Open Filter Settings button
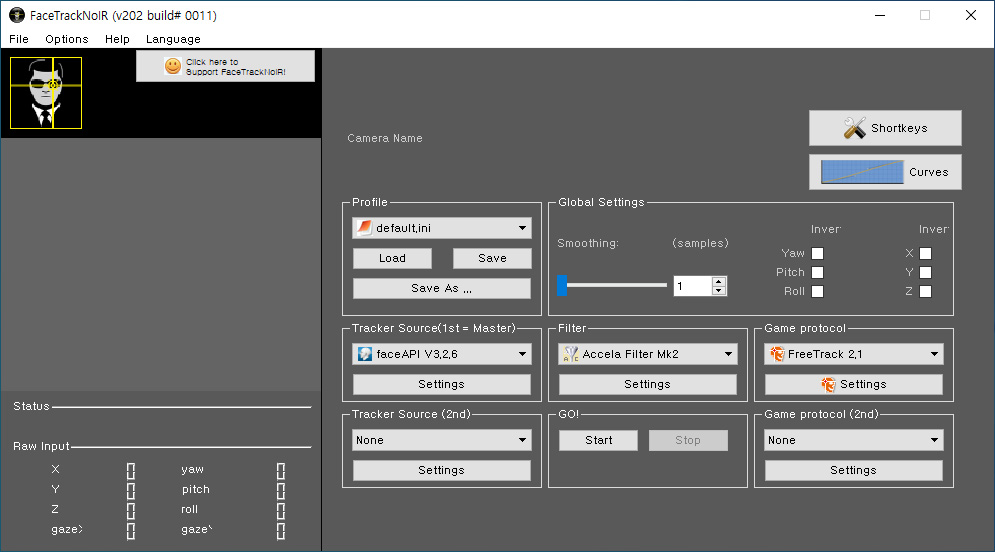The image size is (995, 552). (x=648, y=384)
